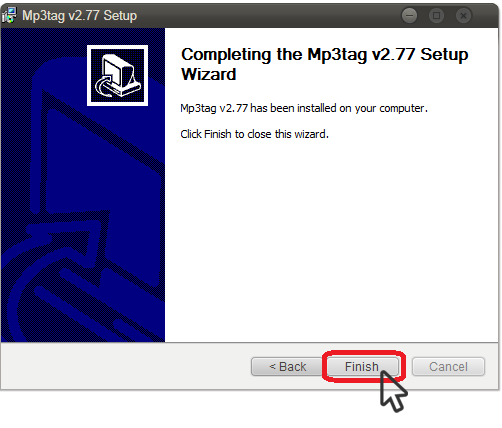The height and width of the screenshot is (428, 502).
Task: Click Finish to close the setup wizard
Action: [x=362, y=367]
